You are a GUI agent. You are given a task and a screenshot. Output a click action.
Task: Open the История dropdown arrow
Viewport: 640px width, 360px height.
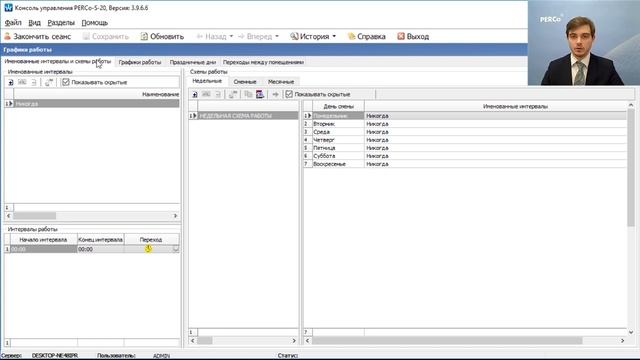(334, 36)
